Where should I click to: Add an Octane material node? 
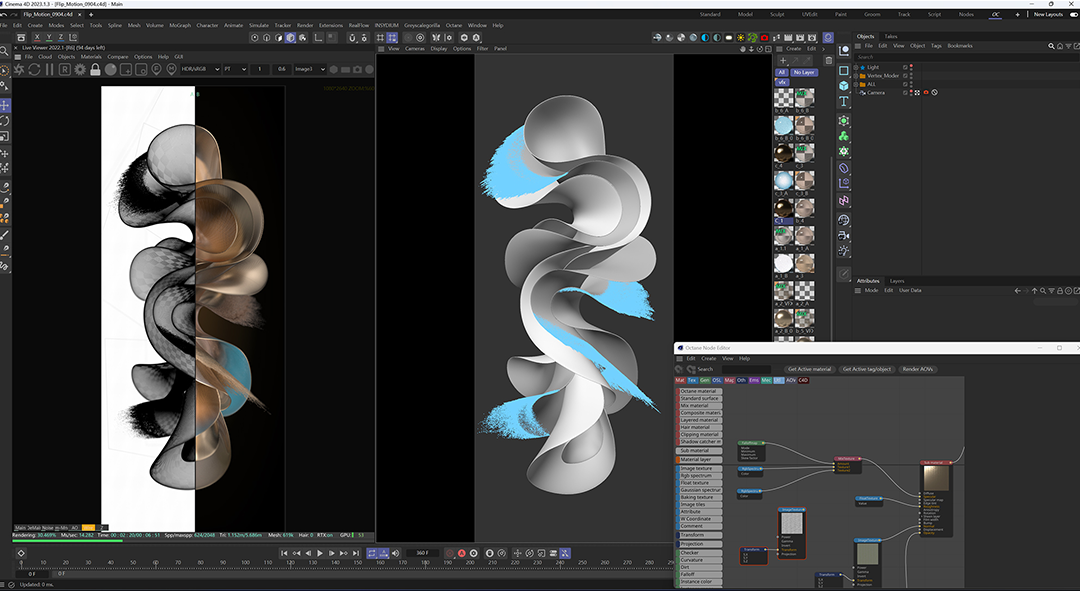[698, 391]
